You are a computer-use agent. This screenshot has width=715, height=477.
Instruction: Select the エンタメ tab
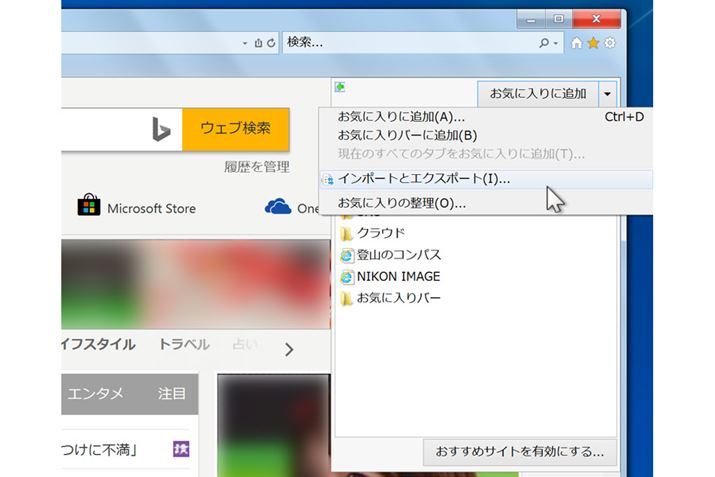click(95, 394)
